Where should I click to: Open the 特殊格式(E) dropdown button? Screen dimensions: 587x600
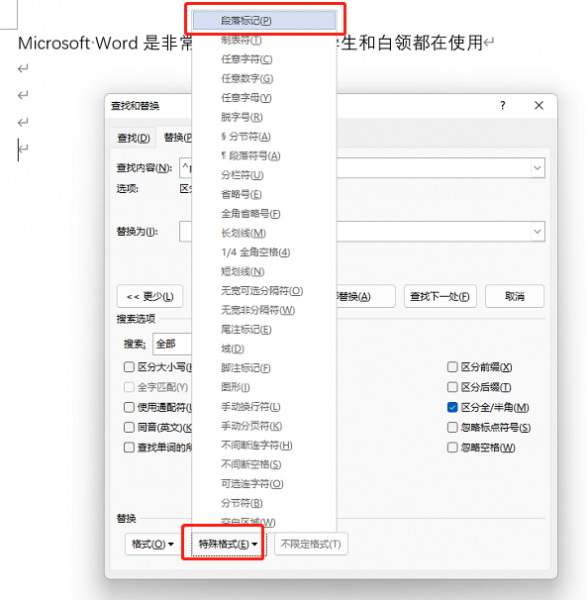pyautogui.click(x=228, y=544)
